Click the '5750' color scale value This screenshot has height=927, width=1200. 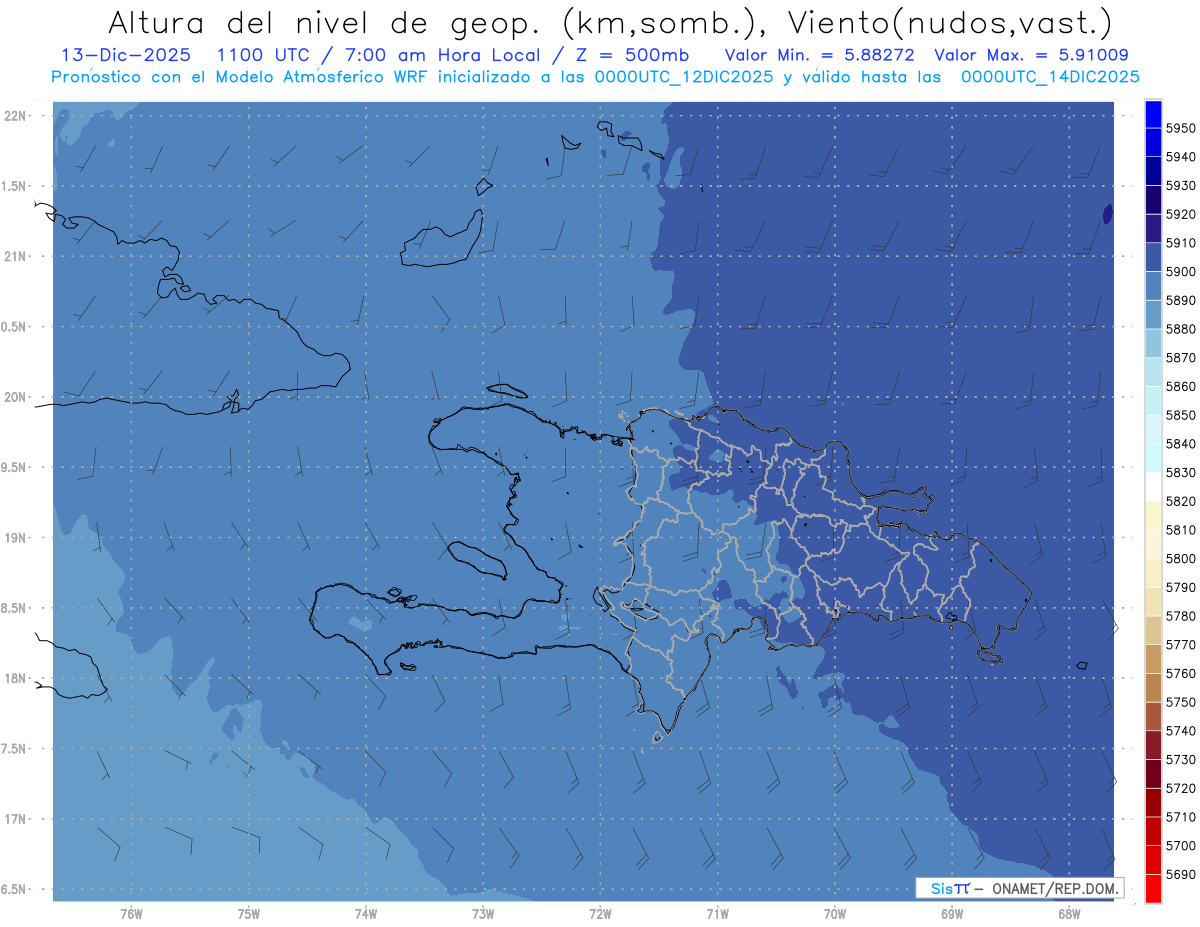click(x=1181, y=702)
